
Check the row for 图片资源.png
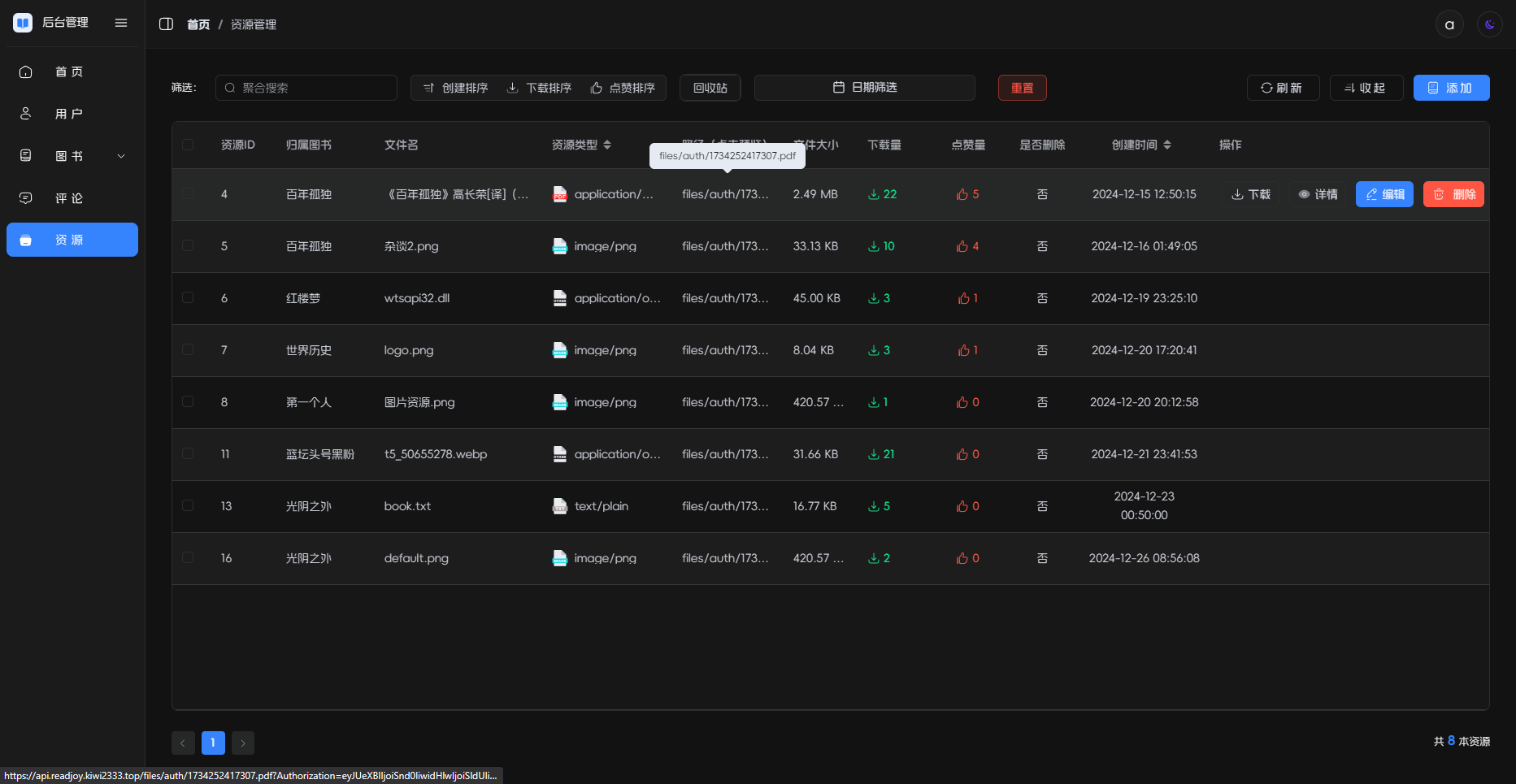[188, 401]
